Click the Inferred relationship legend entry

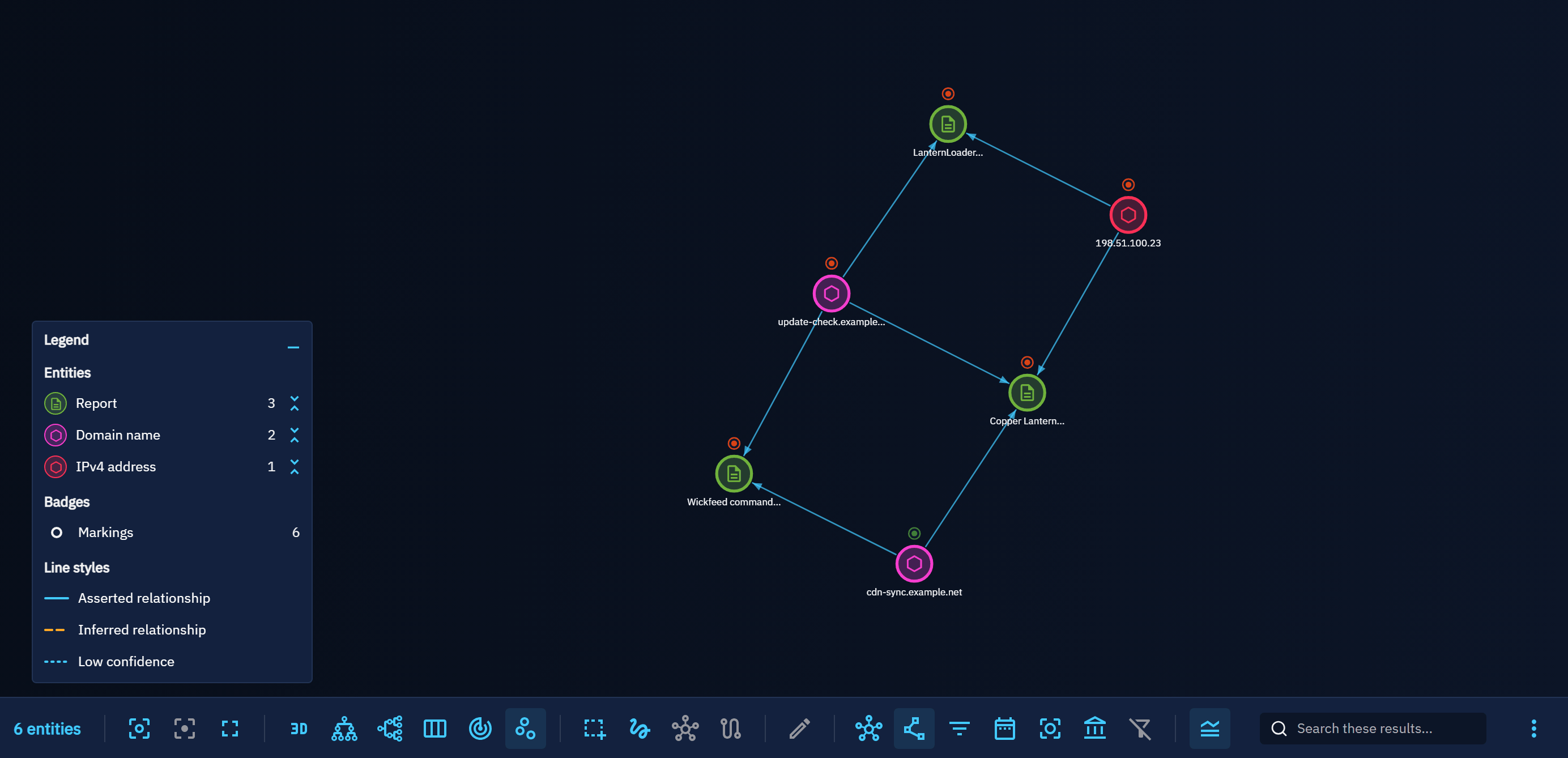coord(125,629)
